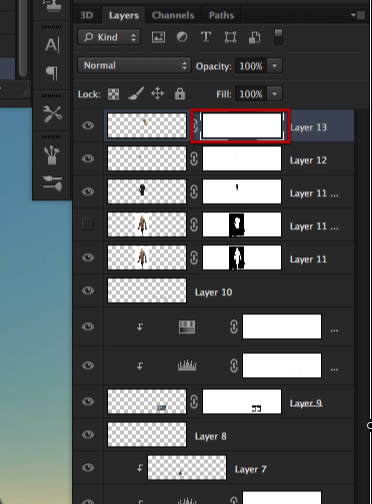The width and height of the screenshot is (372, 504).
Task: Select Layer 10 thumbnail
Action: 147,291
